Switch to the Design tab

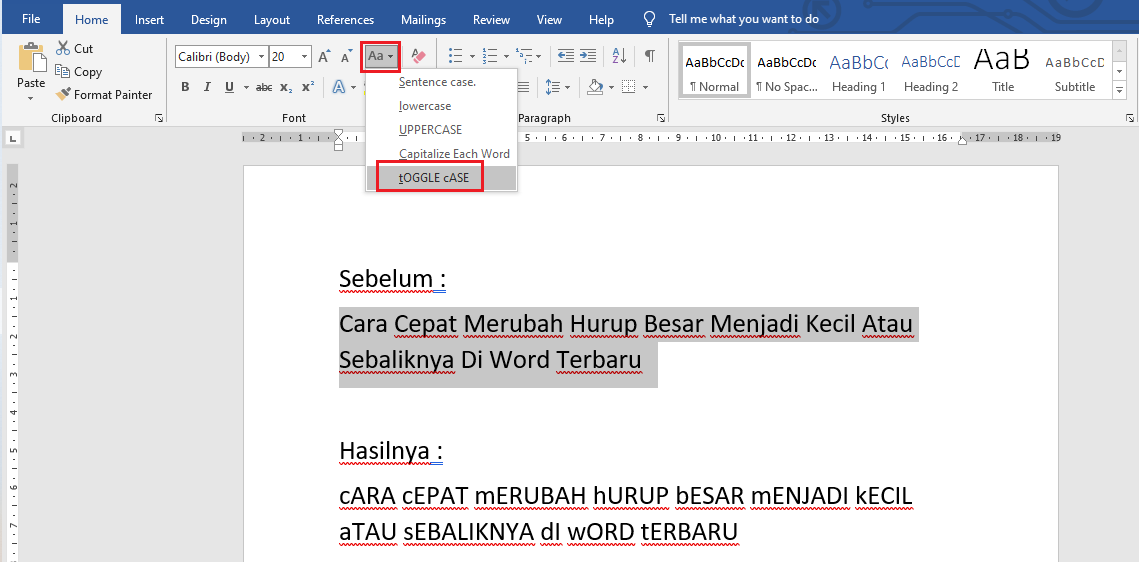209,20
